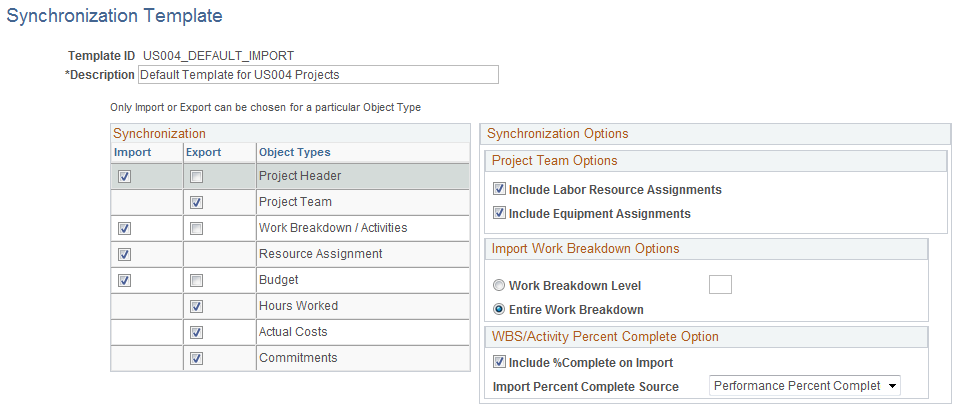Screen dimensions: 976x411
Task: Click the Description text field
Action: tap(317, 75)
